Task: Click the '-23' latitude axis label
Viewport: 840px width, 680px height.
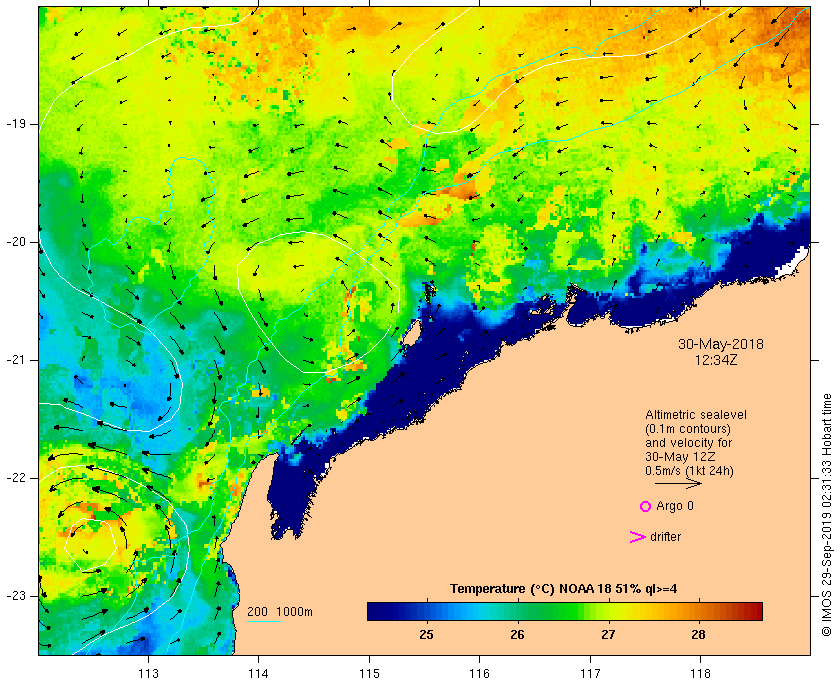Action: point(15,596)
